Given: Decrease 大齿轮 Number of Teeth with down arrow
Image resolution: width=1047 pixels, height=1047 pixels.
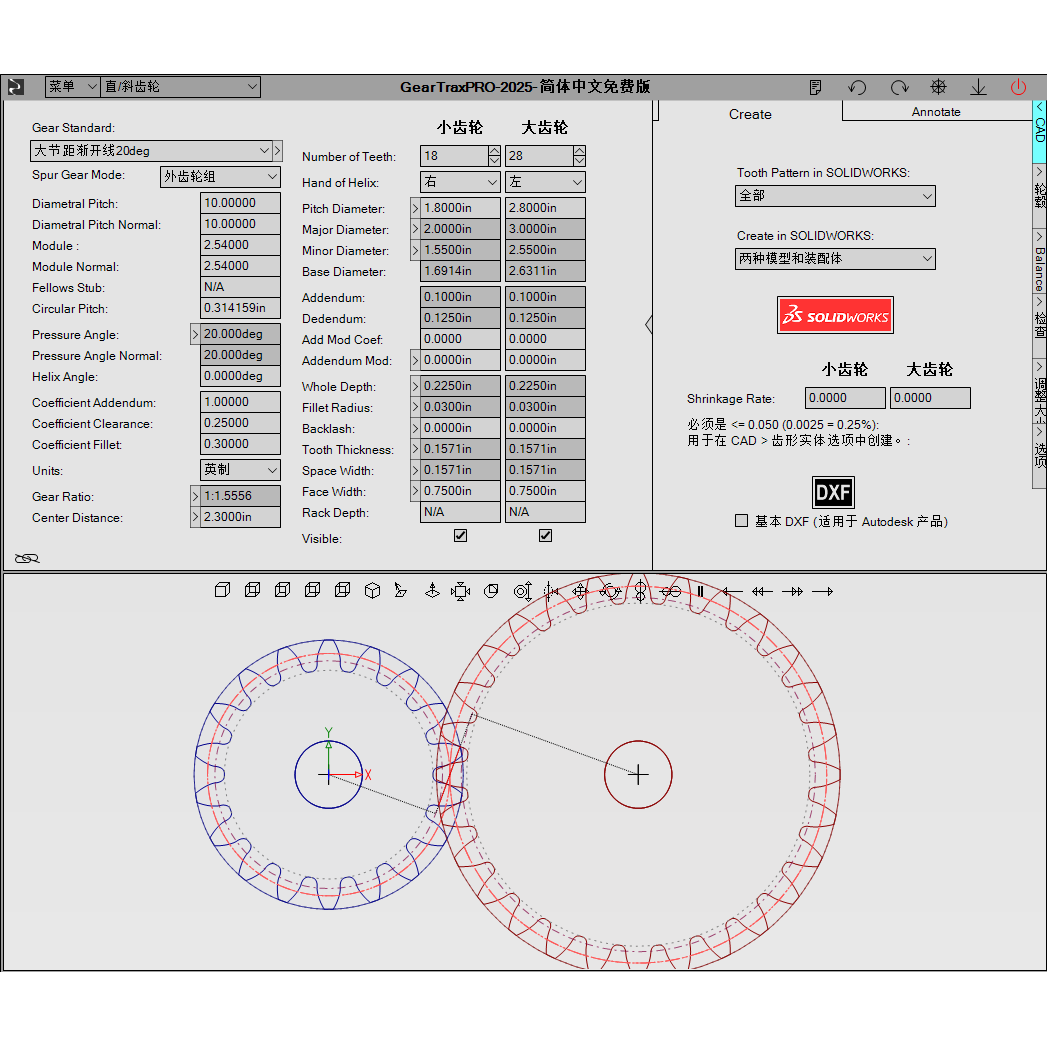Looking at the screenshot, I should click(580, 161).
